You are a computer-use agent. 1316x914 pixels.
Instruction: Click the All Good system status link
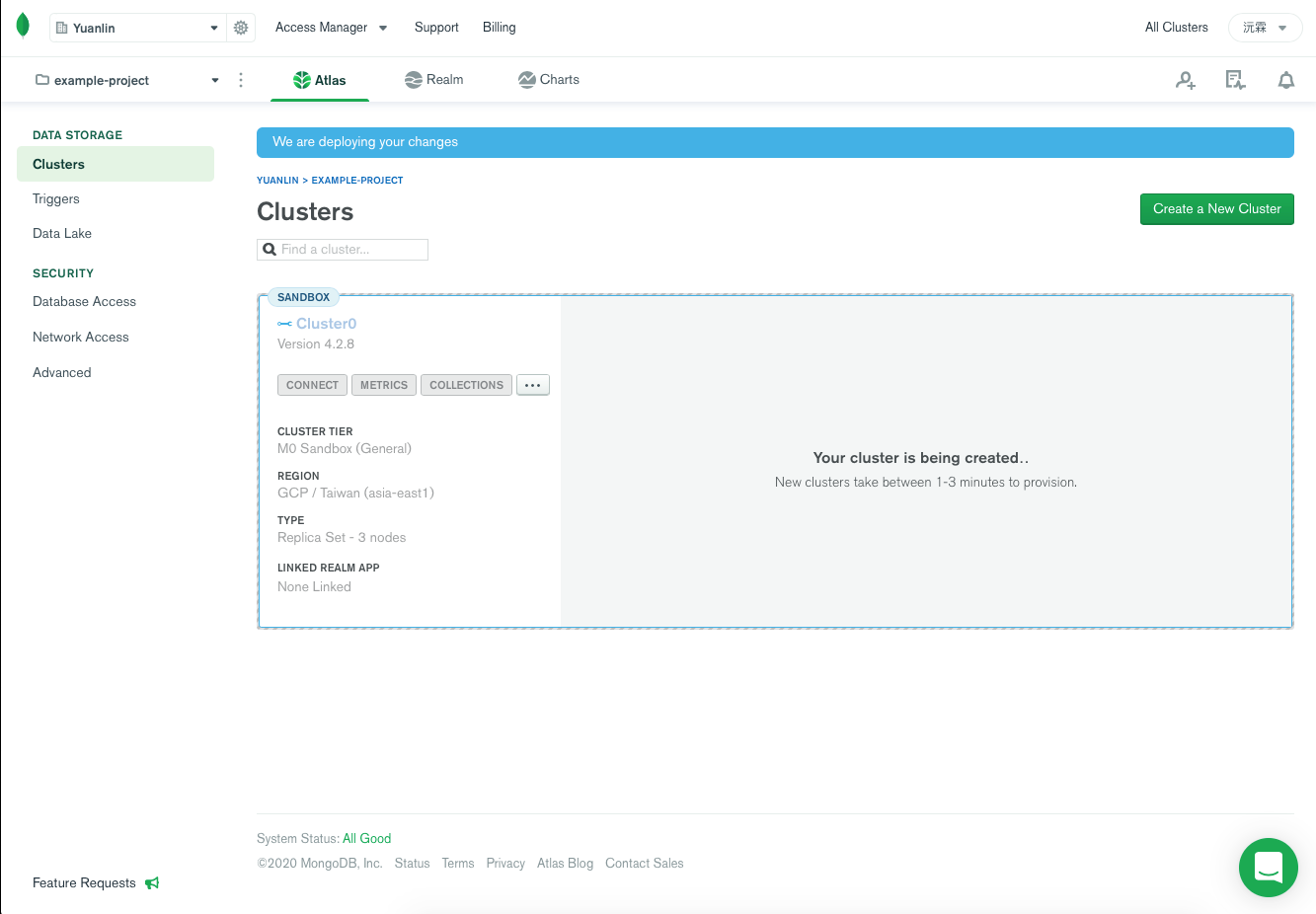click(x=366, y=838)
